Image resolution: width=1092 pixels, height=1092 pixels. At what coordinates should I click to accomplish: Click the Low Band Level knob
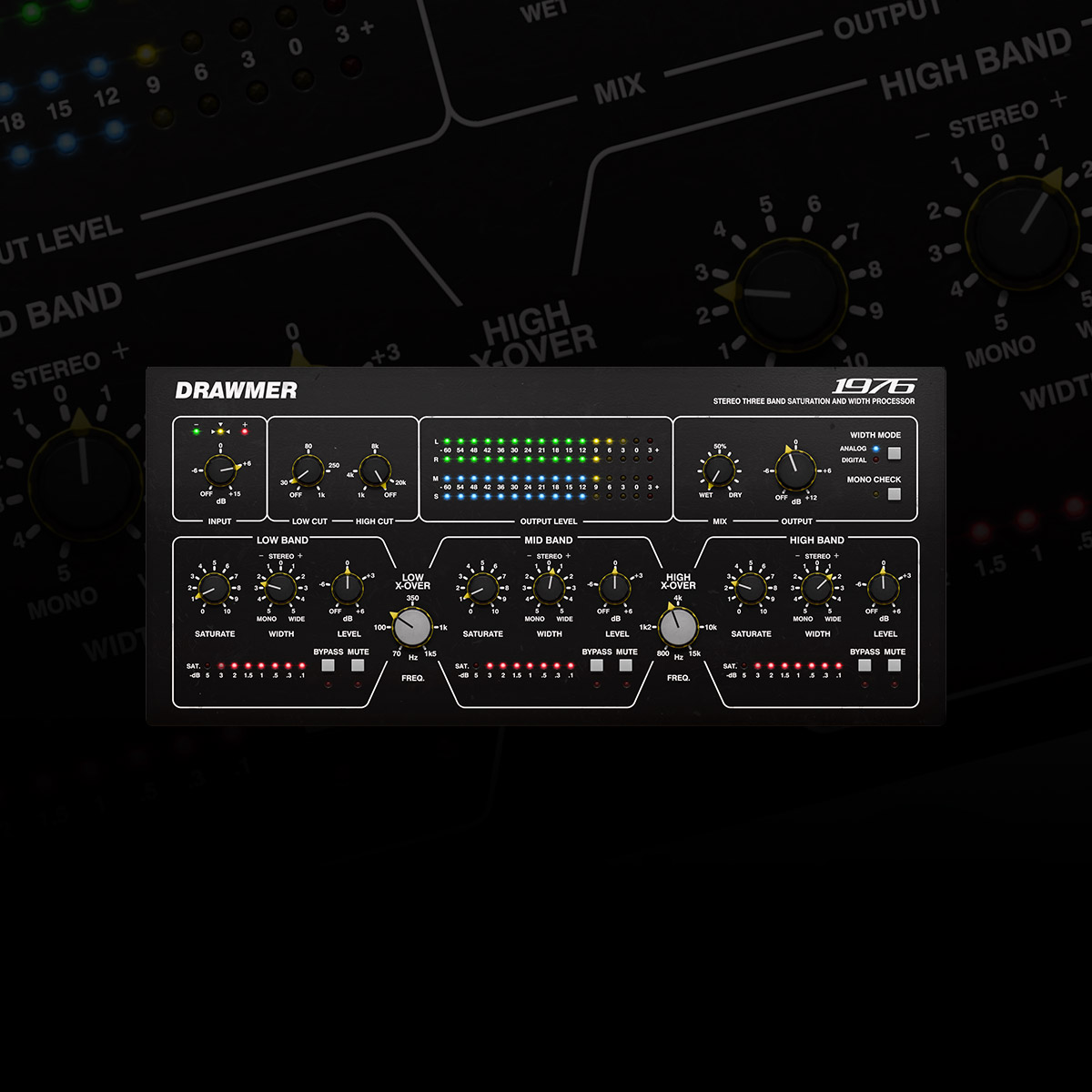[348, 588]
